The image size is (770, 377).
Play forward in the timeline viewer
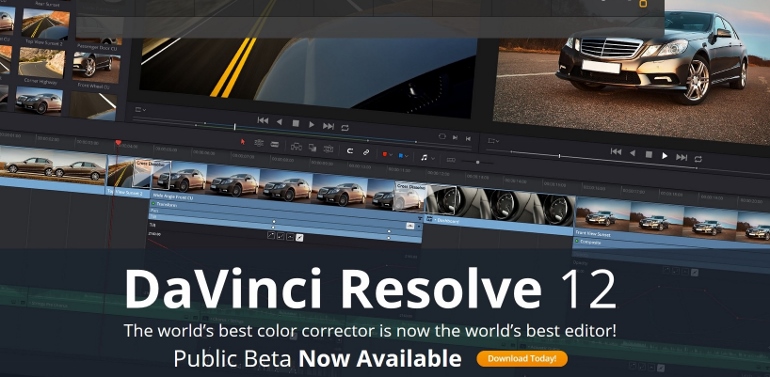point(665,156)
